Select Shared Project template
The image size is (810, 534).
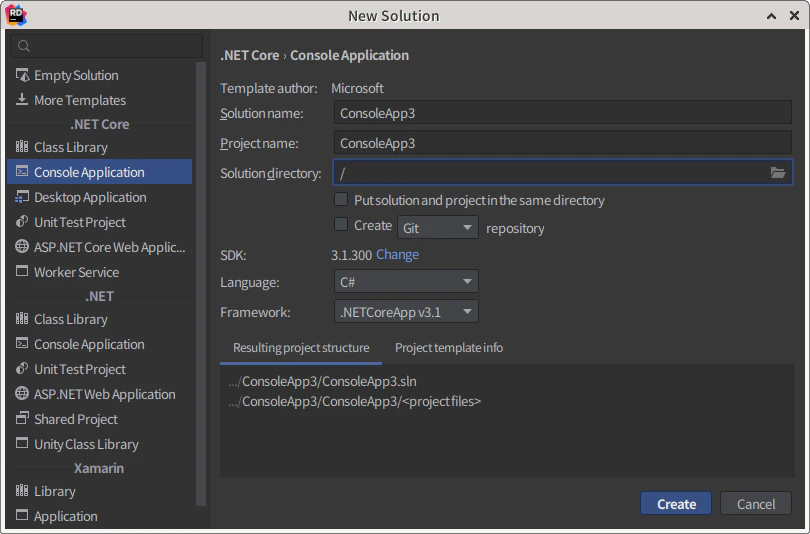(x=99, y=419)
